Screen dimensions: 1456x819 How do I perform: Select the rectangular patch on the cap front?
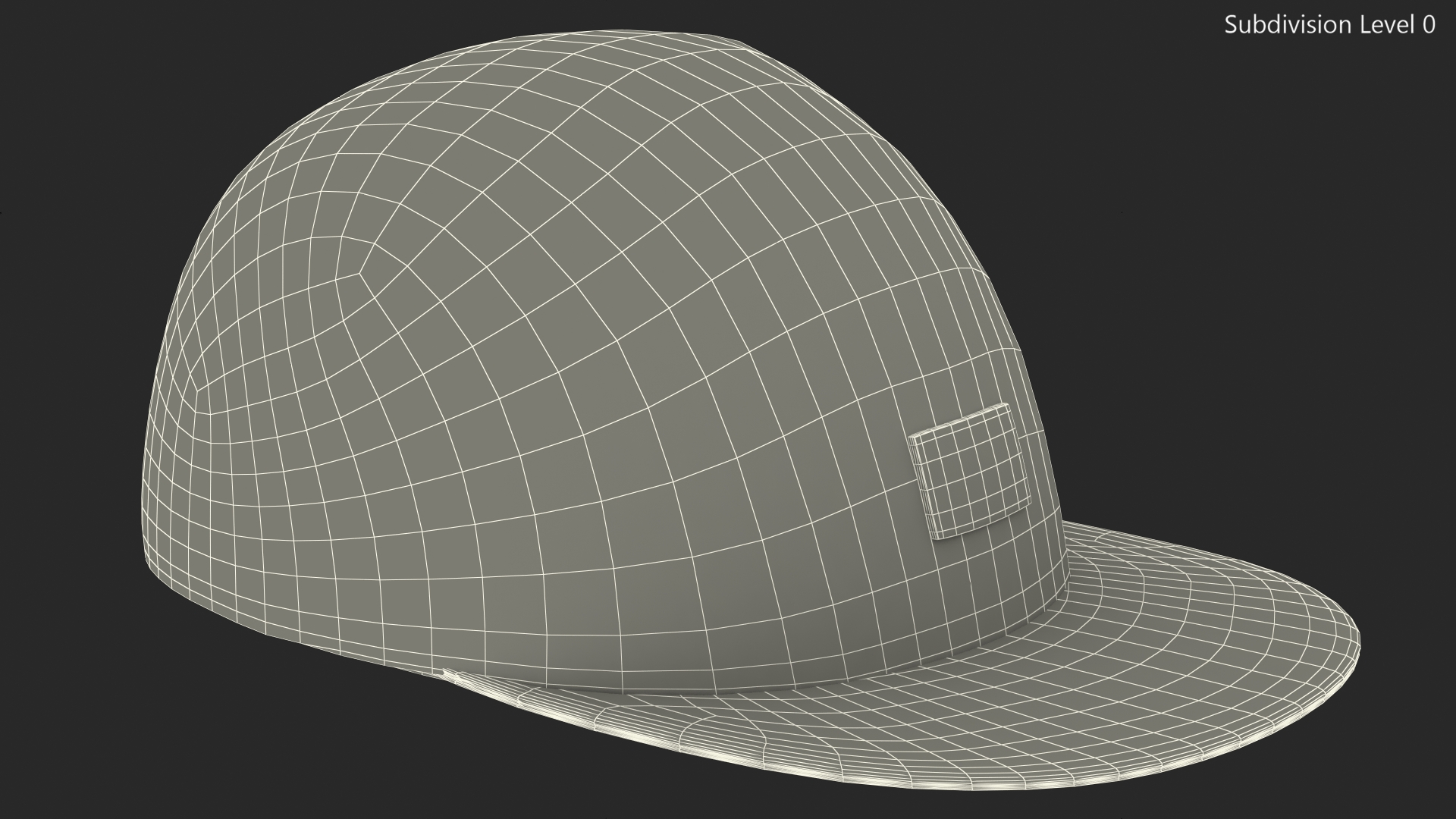pos(969,472)
